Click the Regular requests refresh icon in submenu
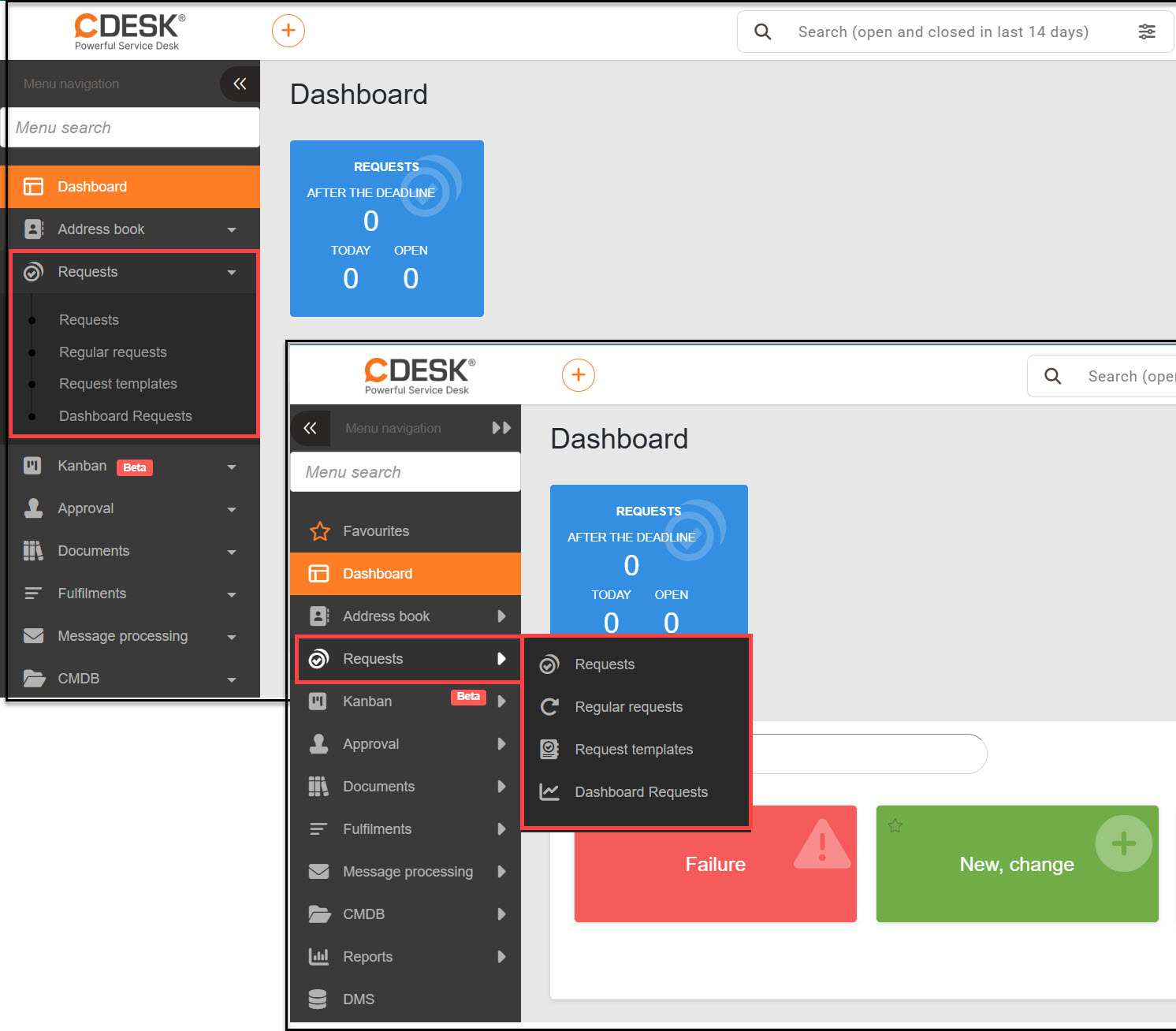This screenshot has width=1176, height=1031. [x=549, y=707]
